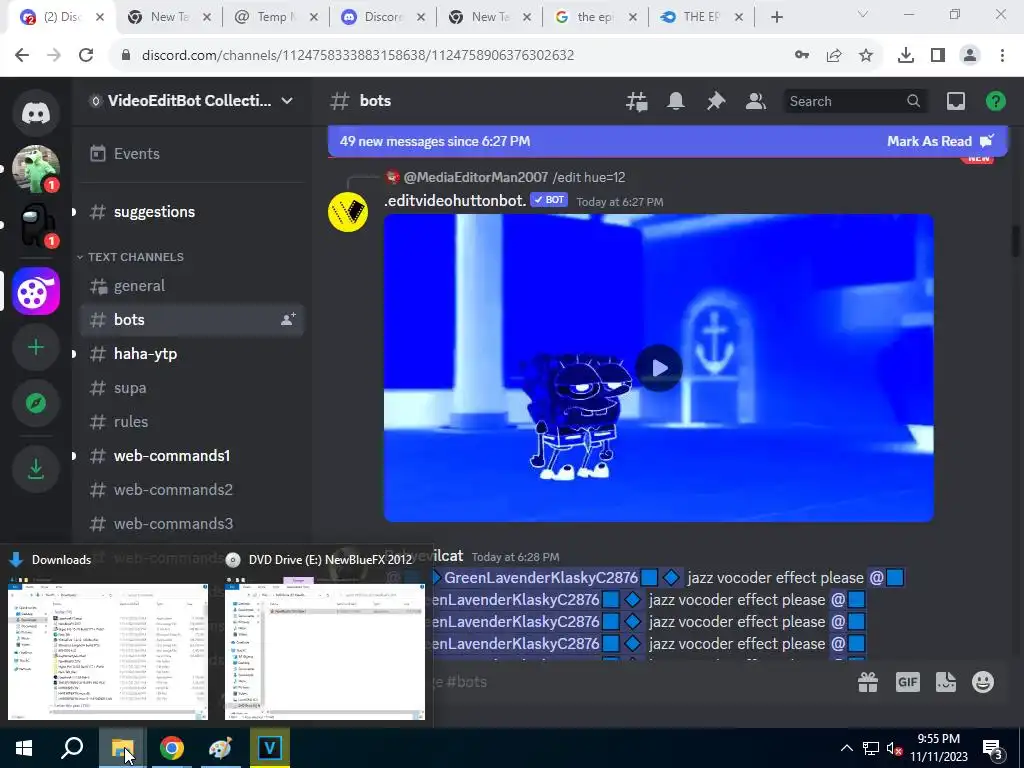The width and height of the screenshot is (1024, 768).
Task: Bookmark this page star icon
Action: point(866,55)
